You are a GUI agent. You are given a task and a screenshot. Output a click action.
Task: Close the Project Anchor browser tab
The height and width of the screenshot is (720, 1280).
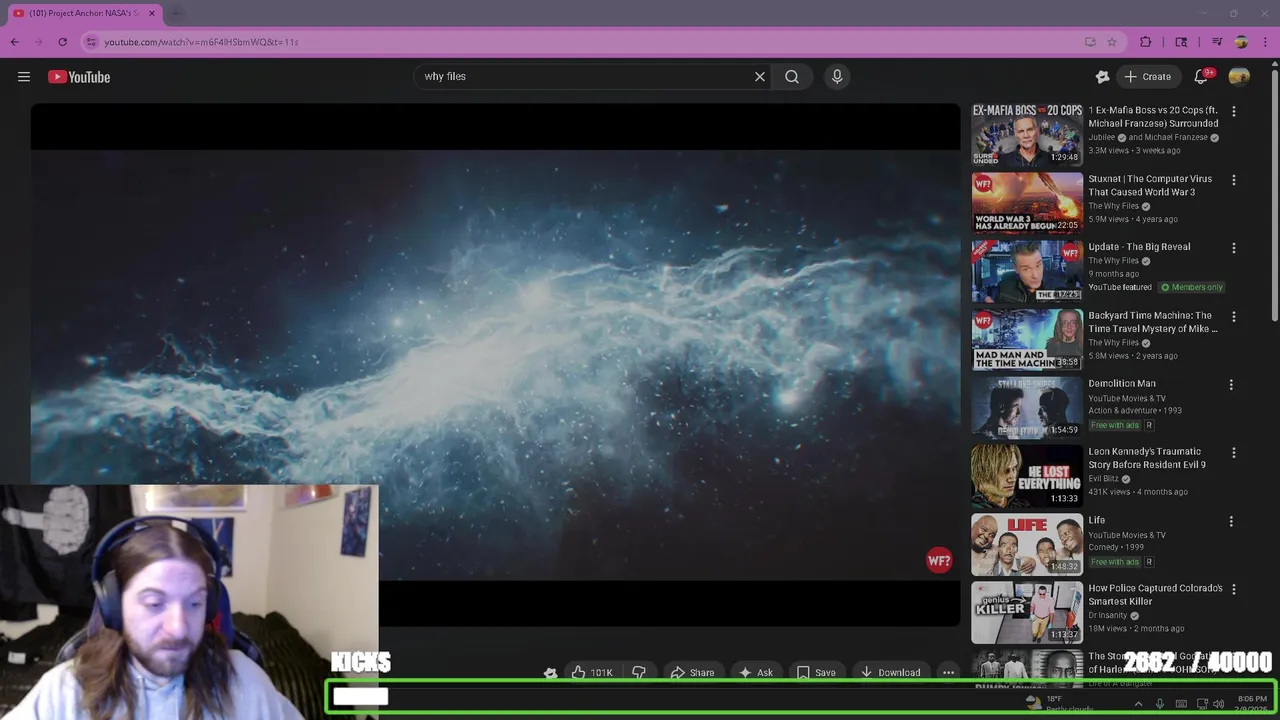click(152, 13)
